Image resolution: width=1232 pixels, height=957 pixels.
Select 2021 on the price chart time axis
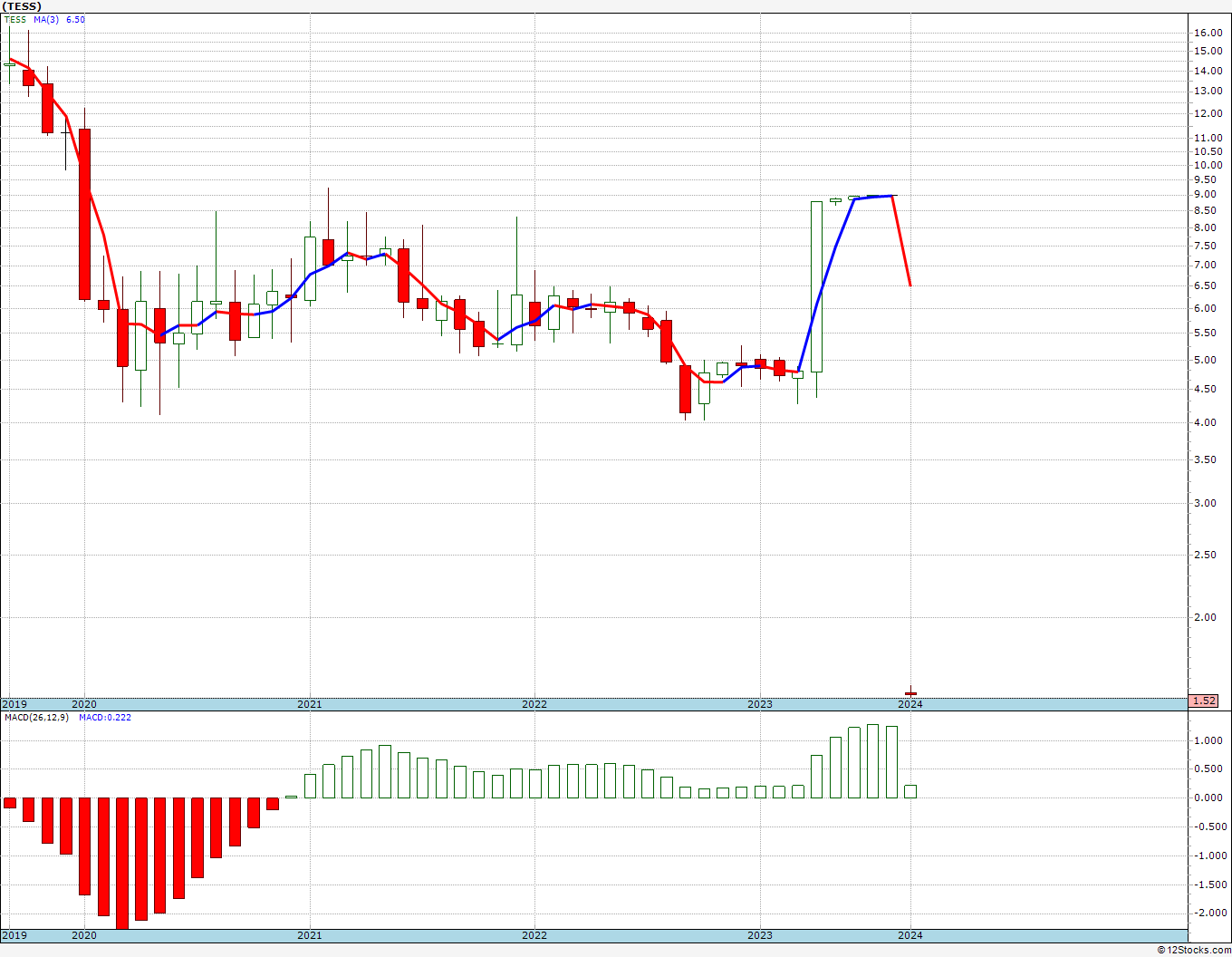pyautogui.click(x=310, y=704)
